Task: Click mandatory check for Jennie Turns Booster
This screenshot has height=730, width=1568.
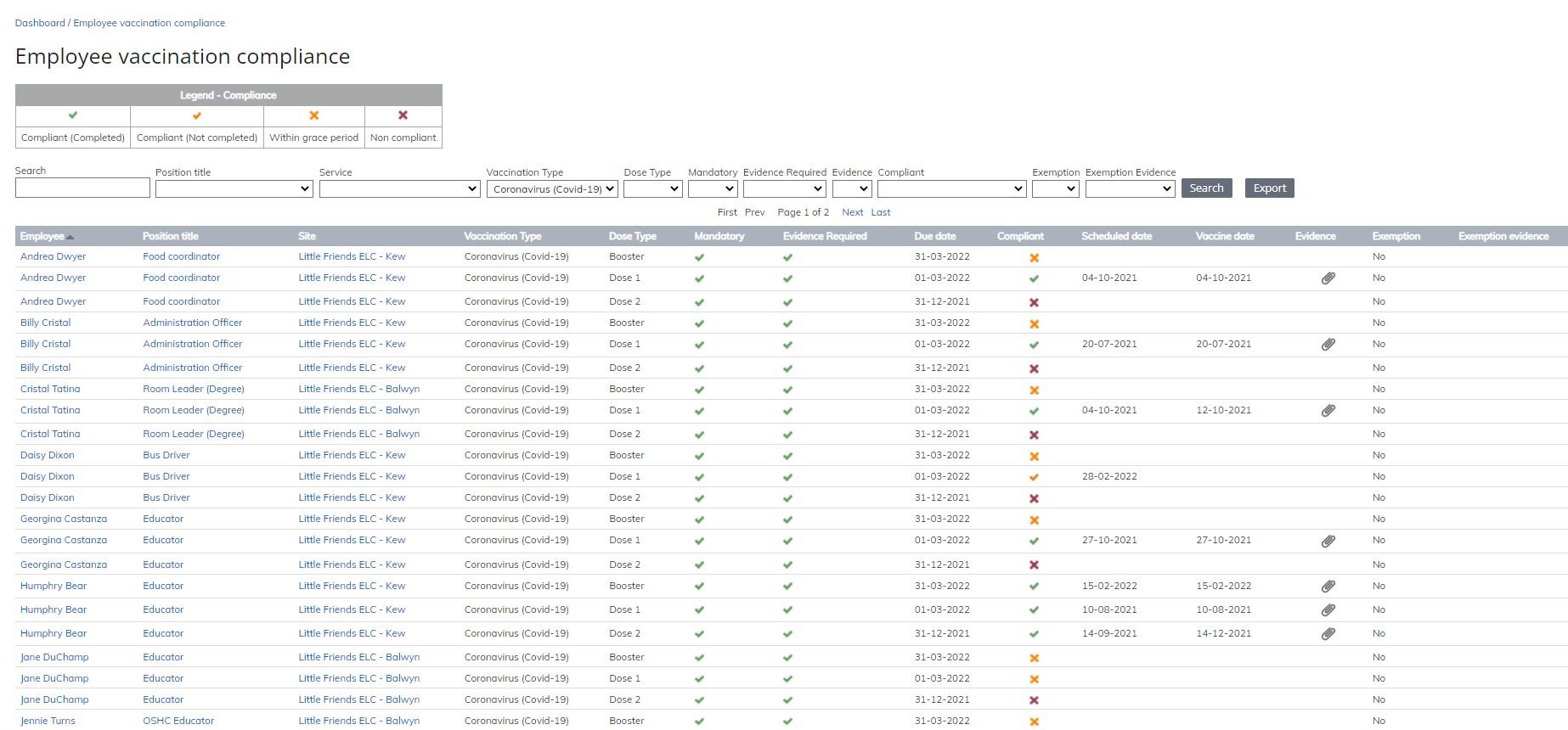Action: [x=699, y=722]
